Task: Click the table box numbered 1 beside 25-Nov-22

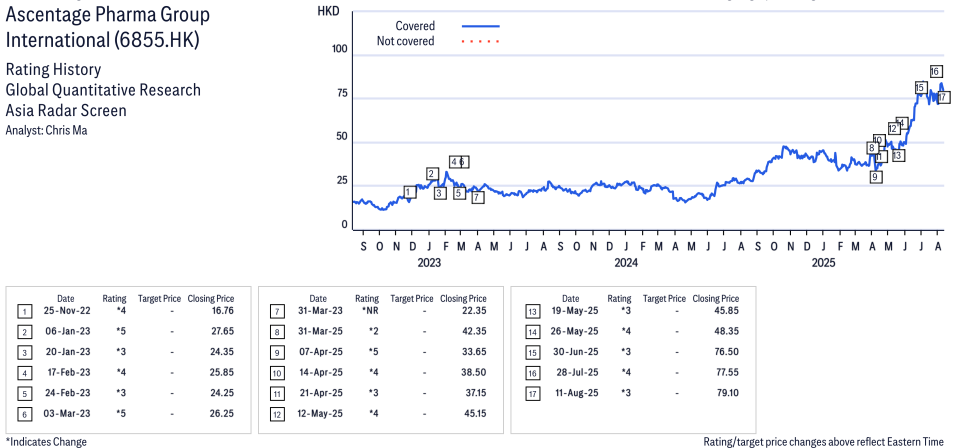Action: (x=24, y=312)
